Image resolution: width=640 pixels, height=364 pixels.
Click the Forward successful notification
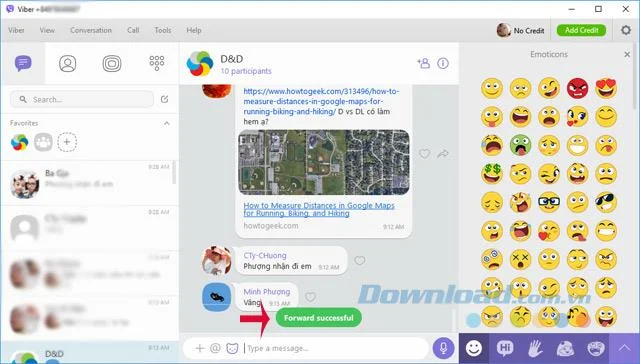319,317
